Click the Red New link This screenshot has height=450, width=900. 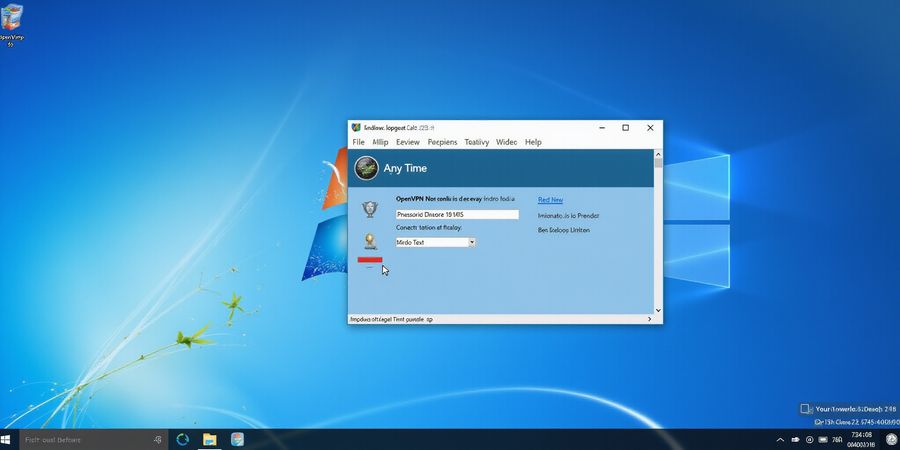[550, 200]
